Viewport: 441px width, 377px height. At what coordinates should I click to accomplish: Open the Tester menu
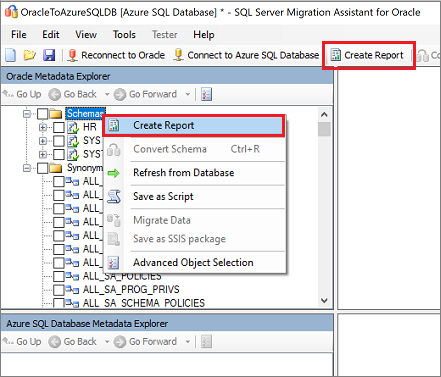pyautogui.click(x=165, y=34)
